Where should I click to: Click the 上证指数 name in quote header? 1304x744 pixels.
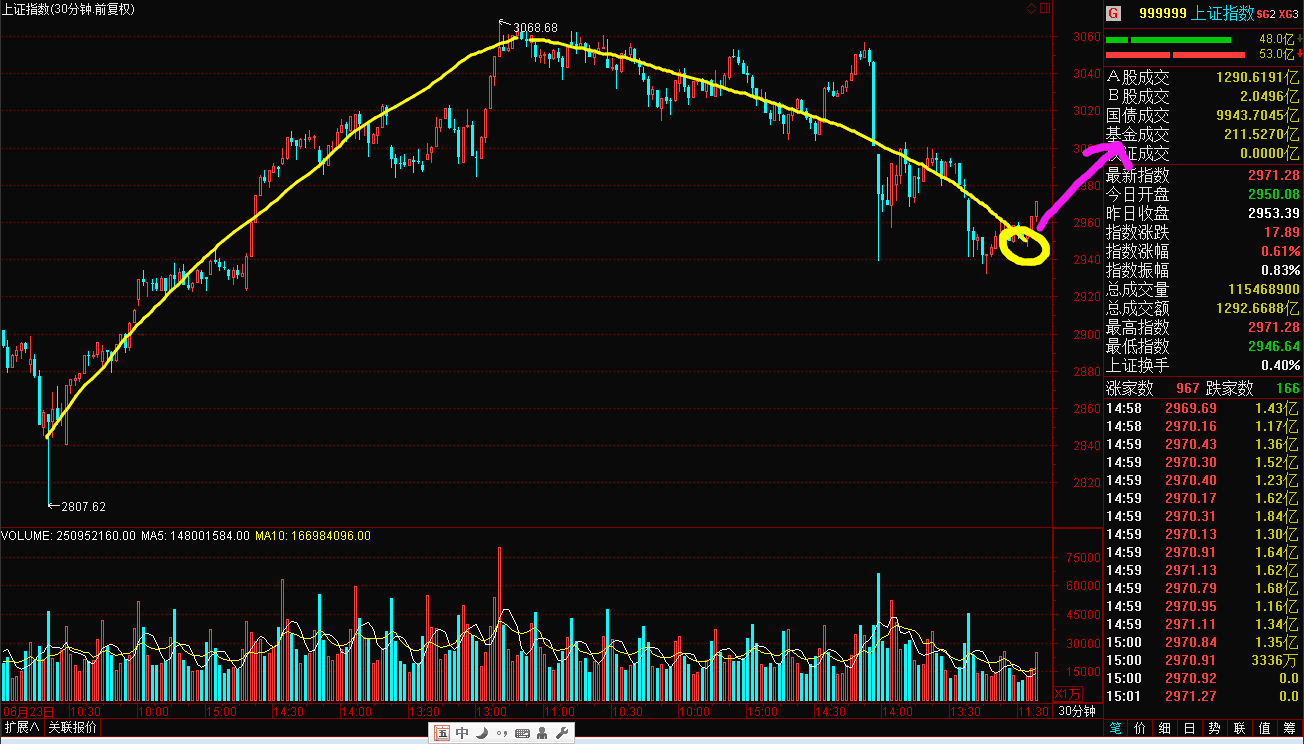[1224, 14]
